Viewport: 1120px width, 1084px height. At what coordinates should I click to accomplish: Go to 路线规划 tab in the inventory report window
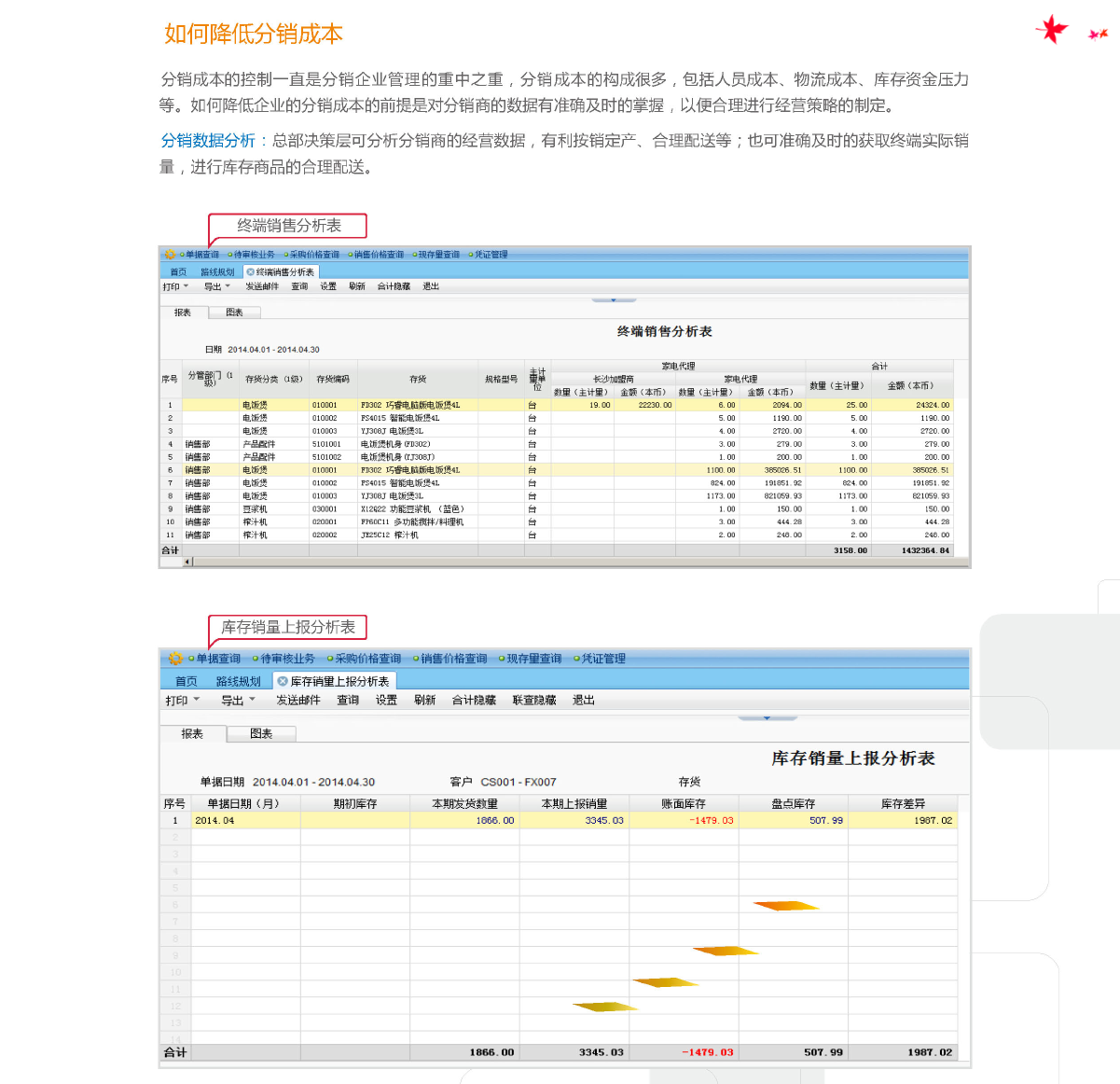coord(238,682)
